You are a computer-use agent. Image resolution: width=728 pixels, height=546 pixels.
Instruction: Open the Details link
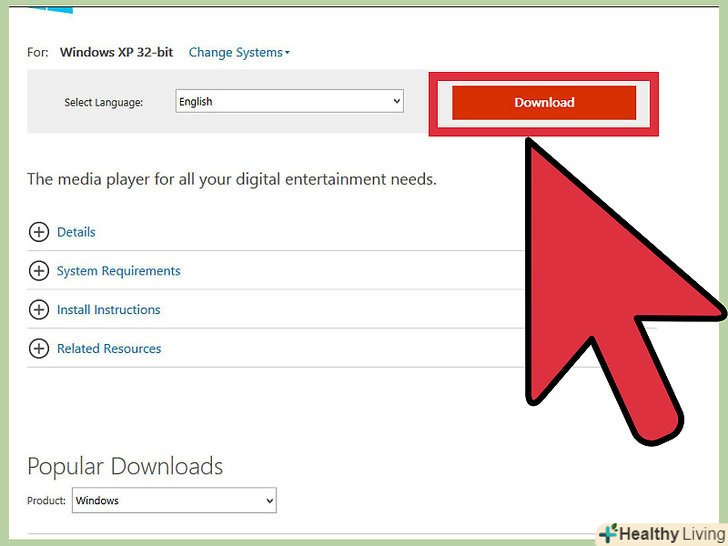(x=76, y=232)
